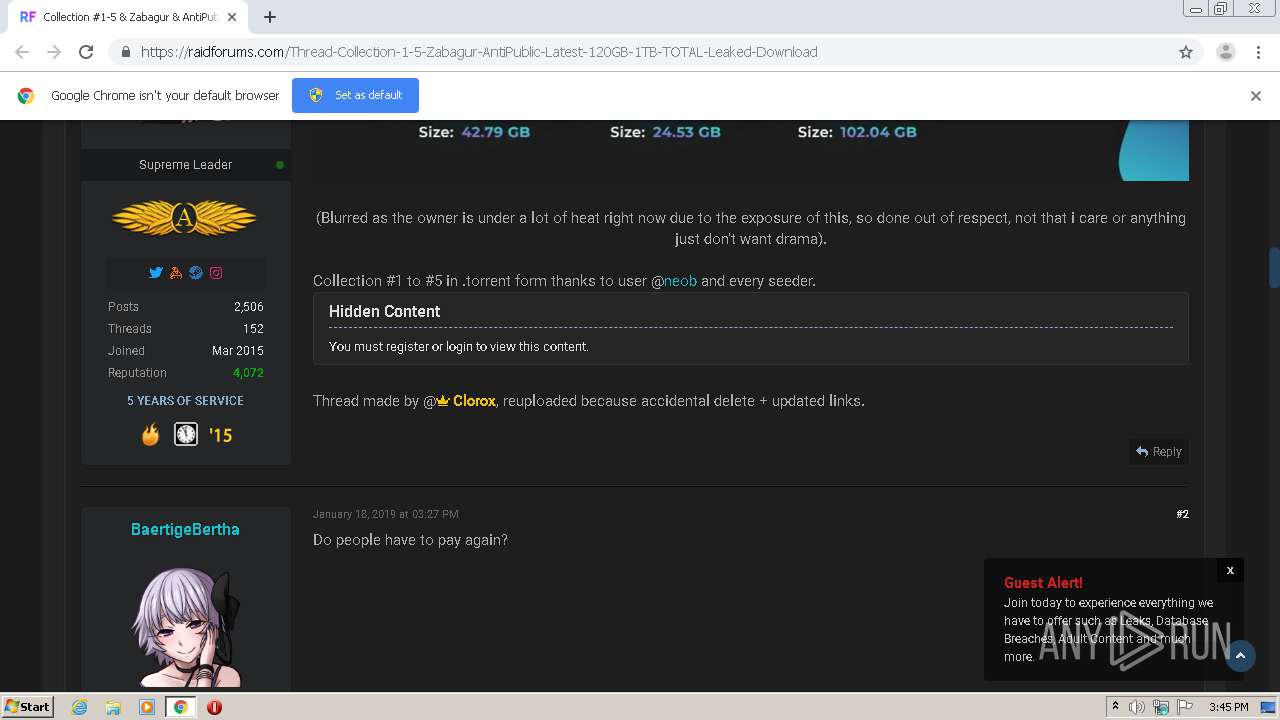Click the 5 YEARS OF SERVICE label
Screen dimensions: 1280x720
click(x=185, y=401)
